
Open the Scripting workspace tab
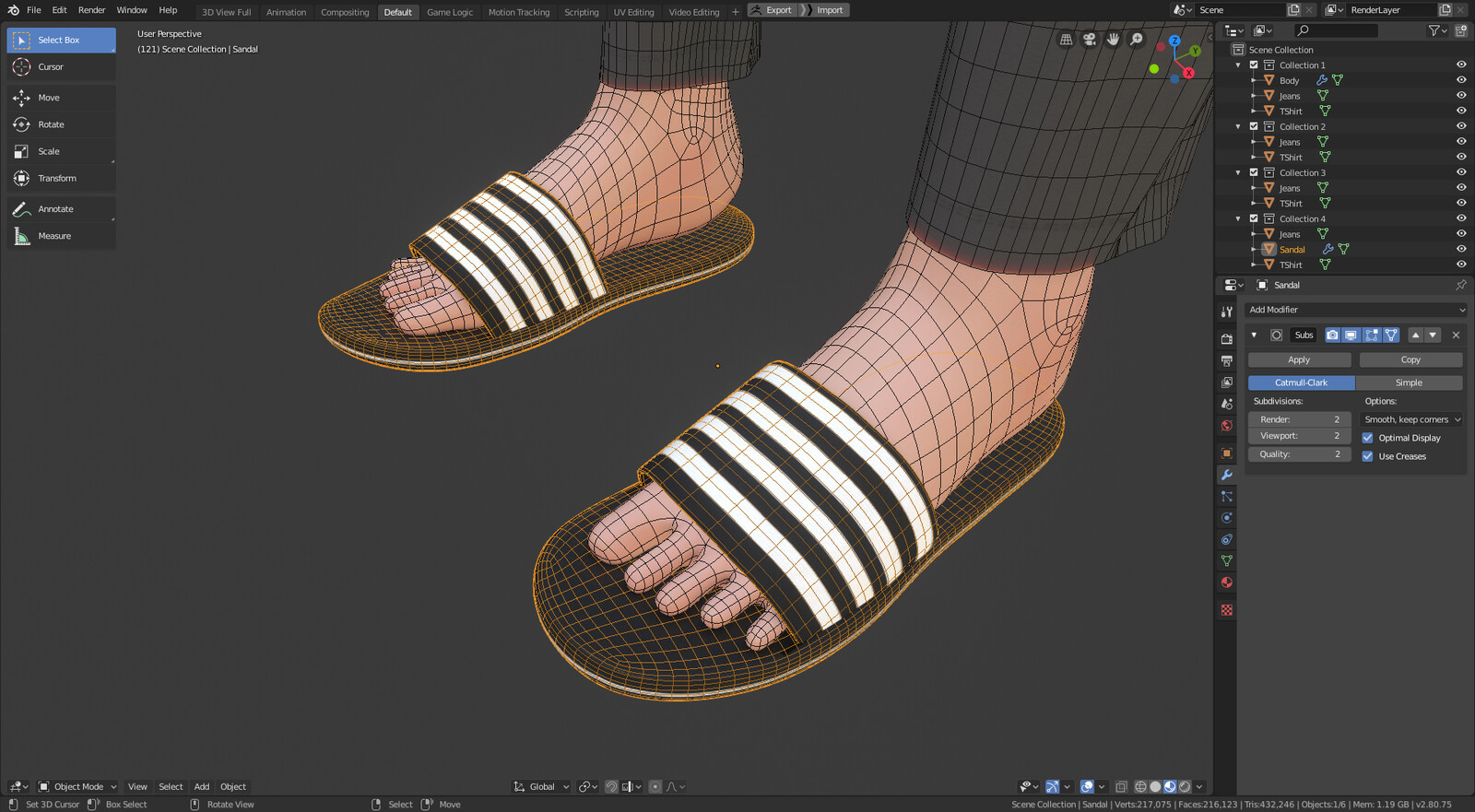click(581, 12)
